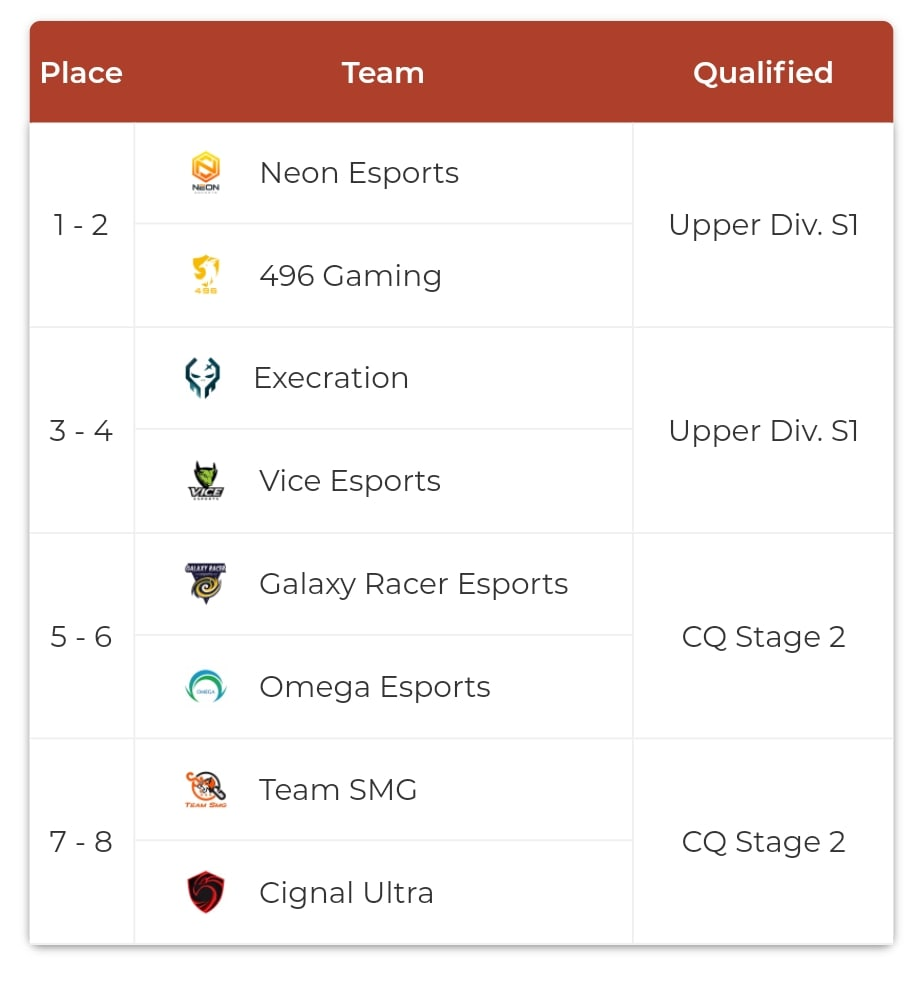Click the Cignal Ultra team name
Image resolution: width=920 pixels, height=981 pixels.
346,893
